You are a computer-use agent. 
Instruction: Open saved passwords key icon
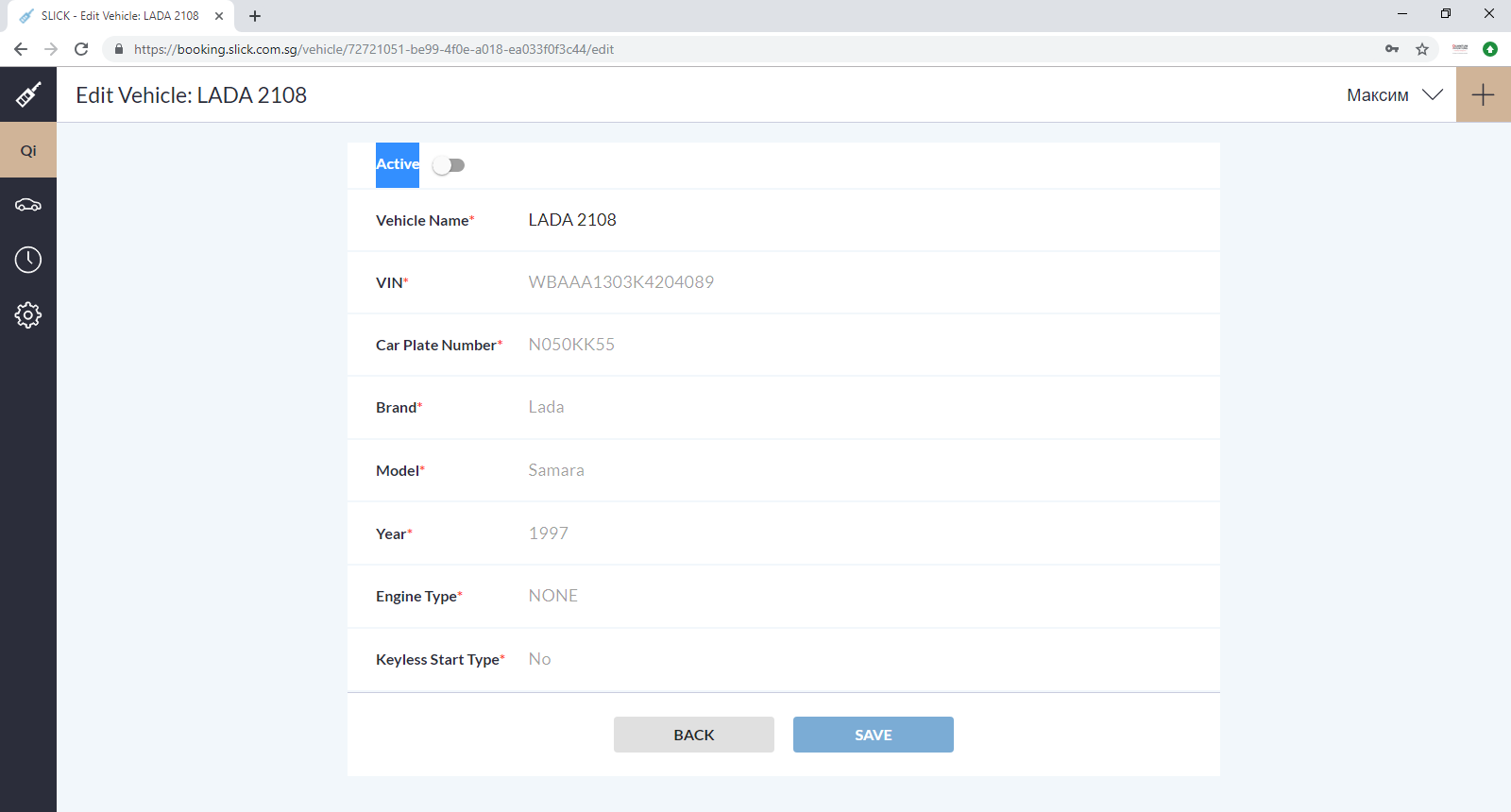coord(1392,49)
